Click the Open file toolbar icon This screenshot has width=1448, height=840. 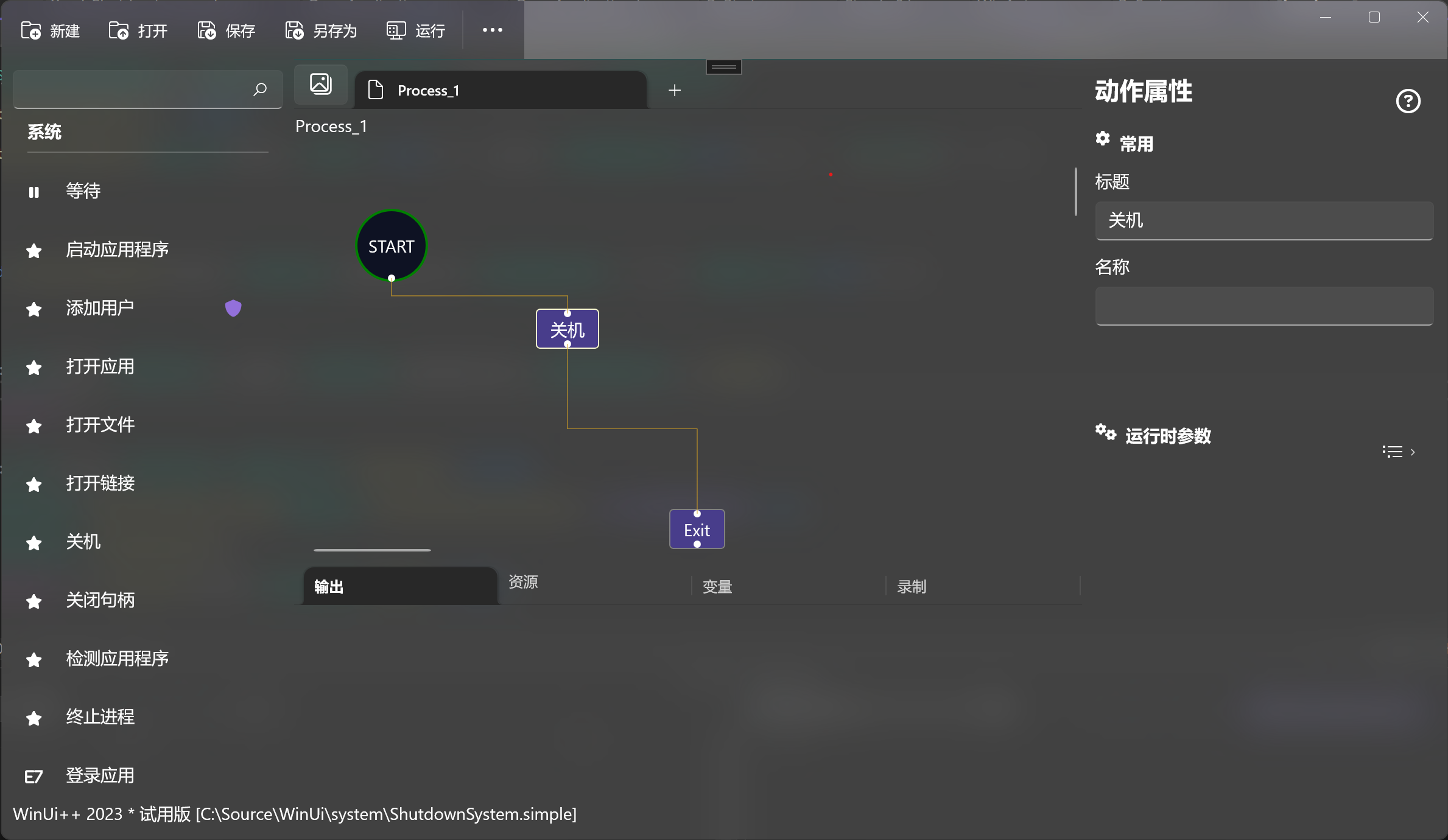pos(119,30)
